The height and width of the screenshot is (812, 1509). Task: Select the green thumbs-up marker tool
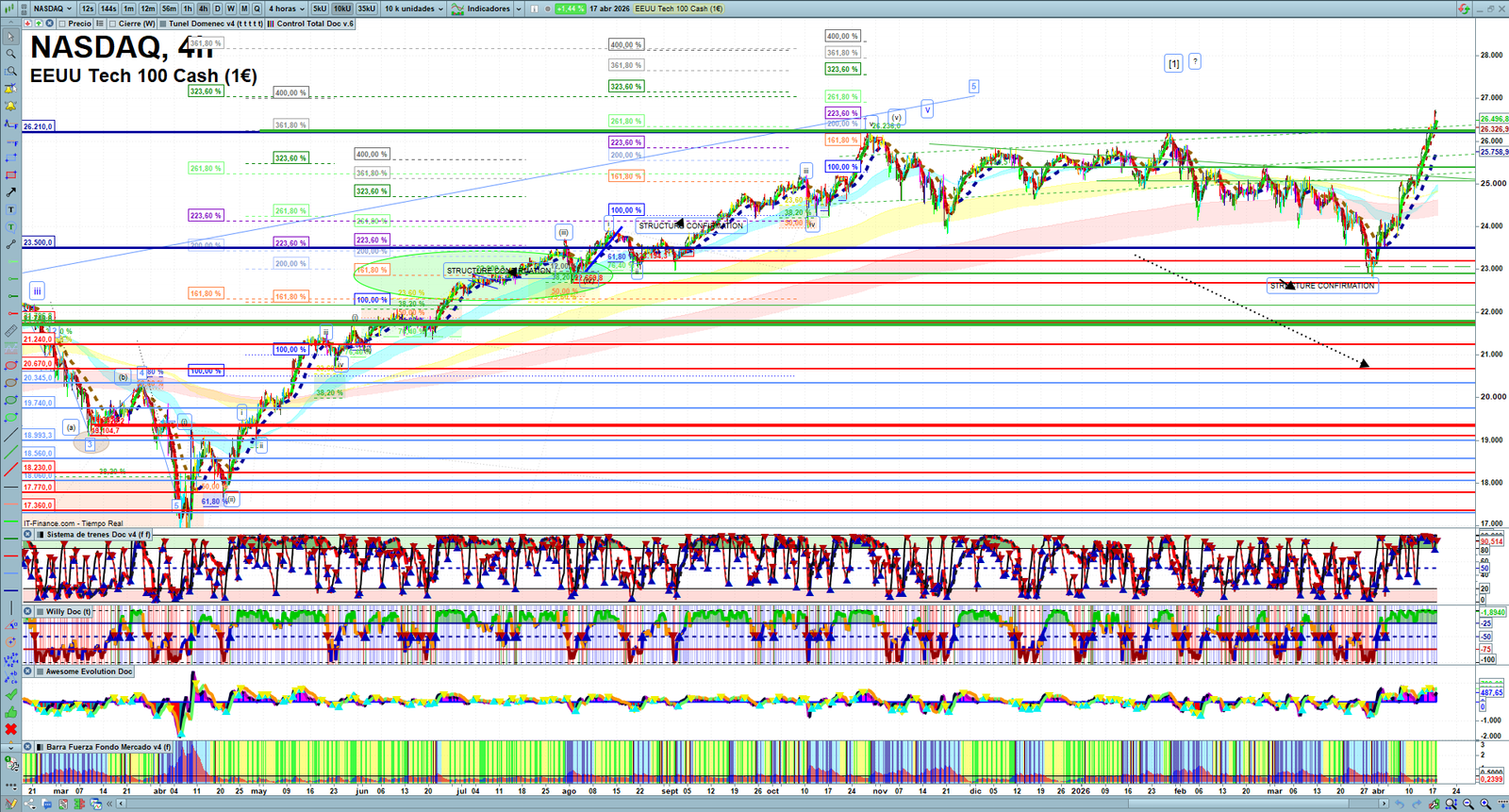click(x=10, y=712)
